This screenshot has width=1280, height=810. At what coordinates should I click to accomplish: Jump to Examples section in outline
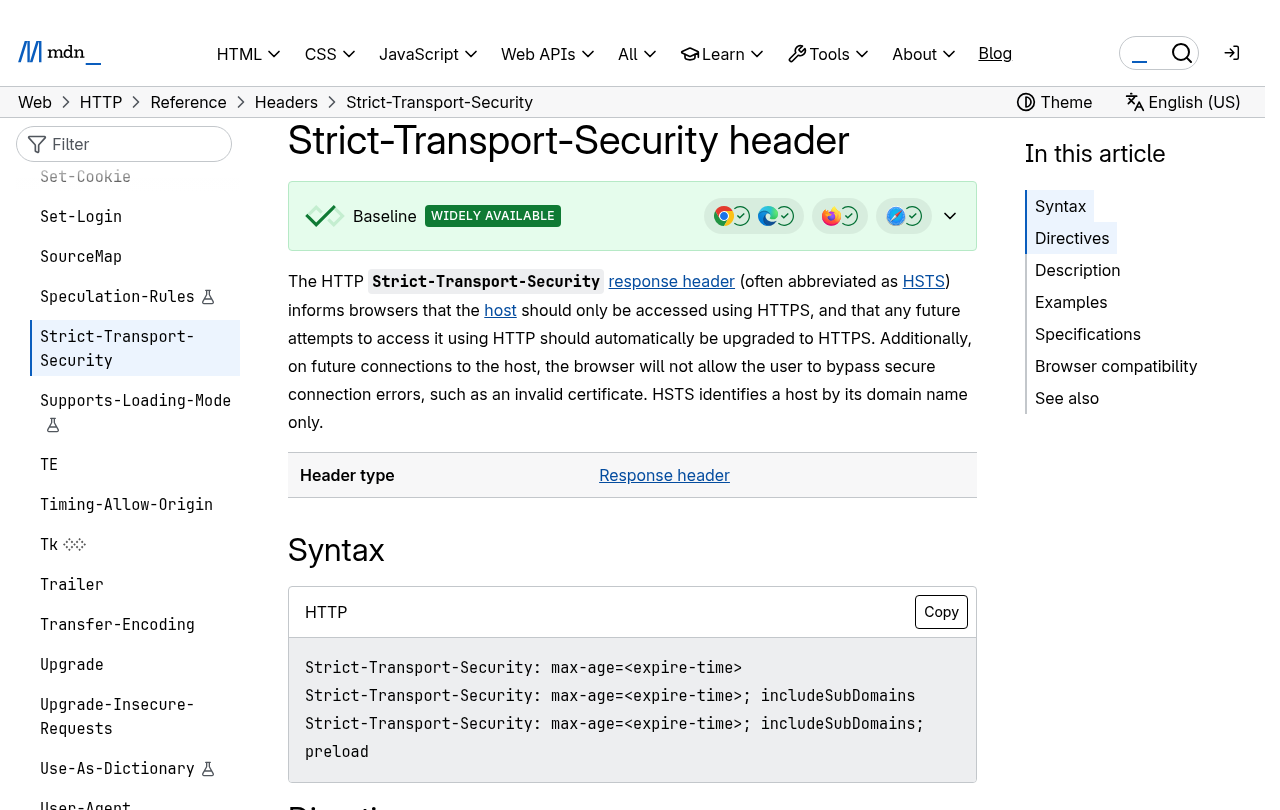(x=1071, y=302)
